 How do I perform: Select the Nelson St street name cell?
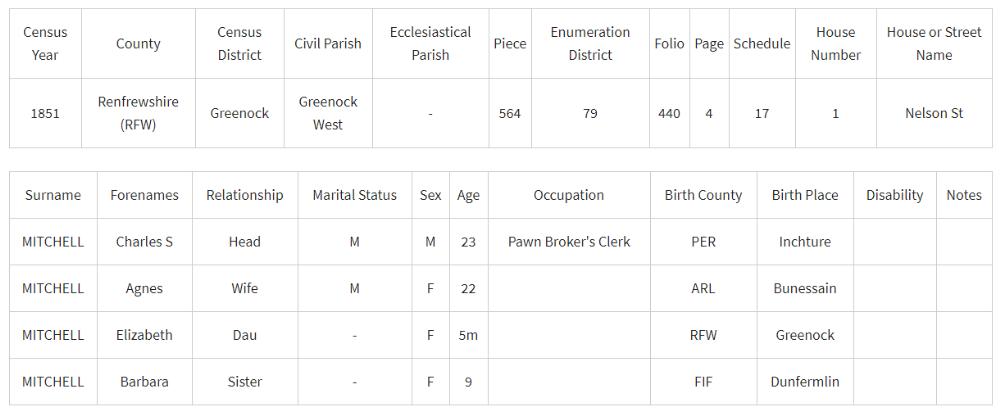click(x=933, y=113)
